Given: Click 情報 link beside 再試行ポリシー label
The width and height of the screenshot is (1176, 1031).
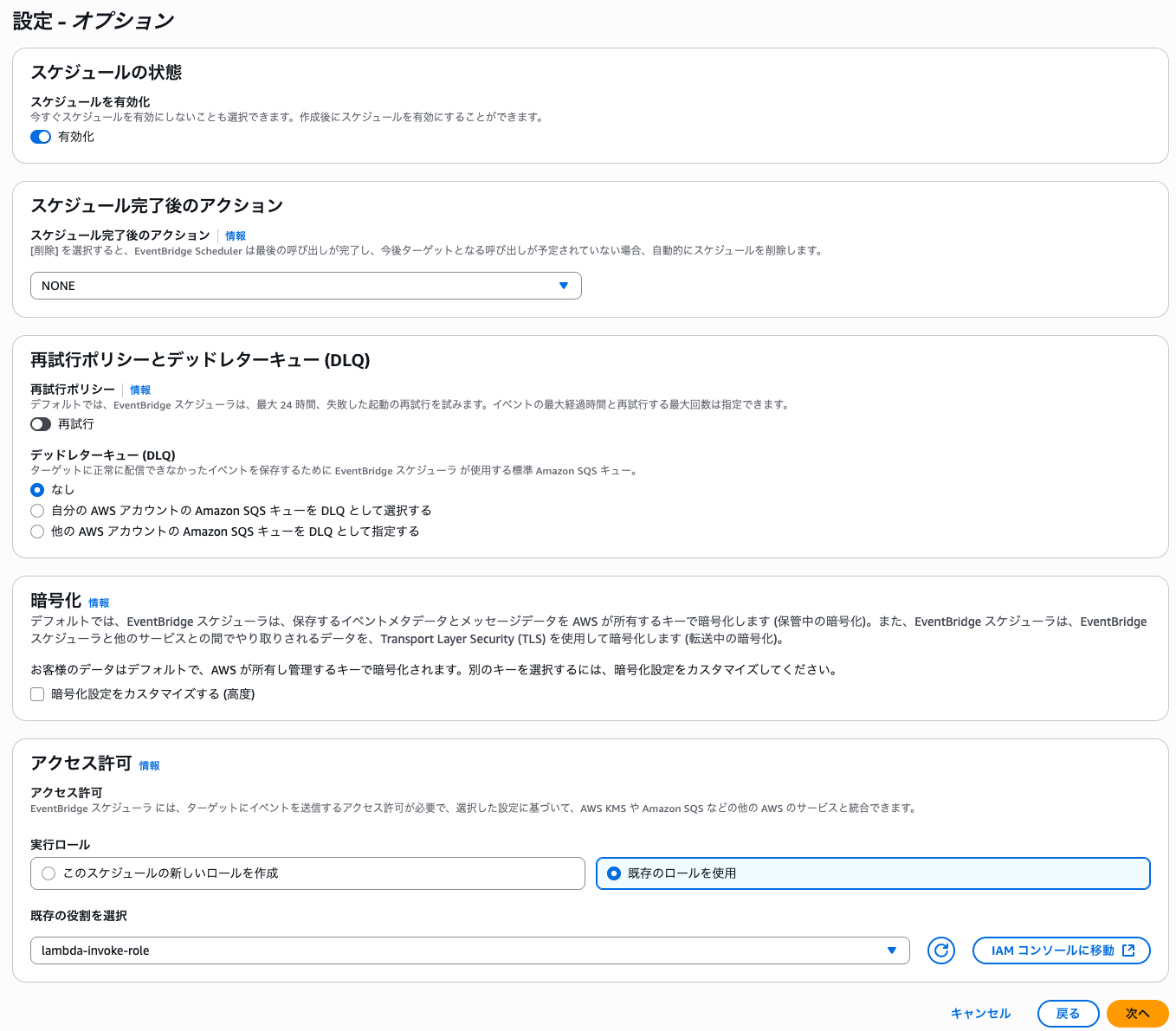Looking at the screenshot, I should (x=140, y=390).
